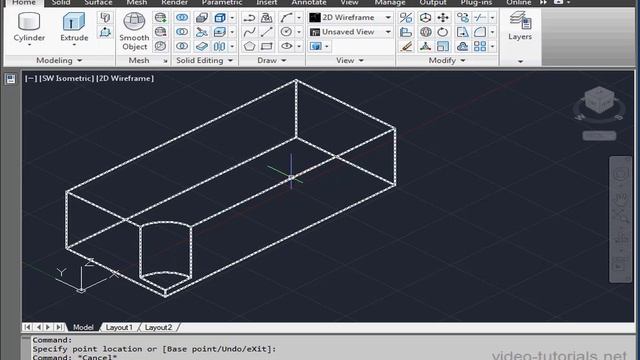The height and width of the screenshot is (360, 640).
Task: Click the Slice solid tool icon
Action: pos(201,32)
